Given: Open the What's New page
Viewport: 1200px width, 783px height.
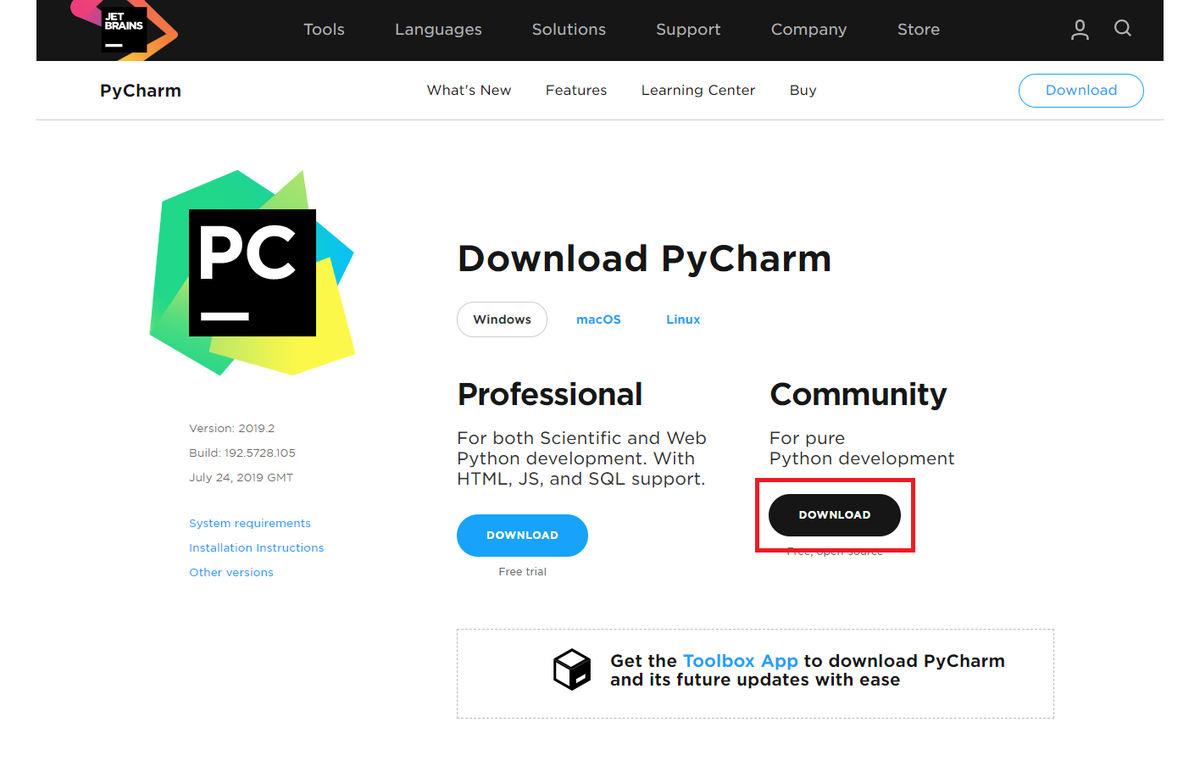Looking at the screenshot, I should click(x=469, y=90).
